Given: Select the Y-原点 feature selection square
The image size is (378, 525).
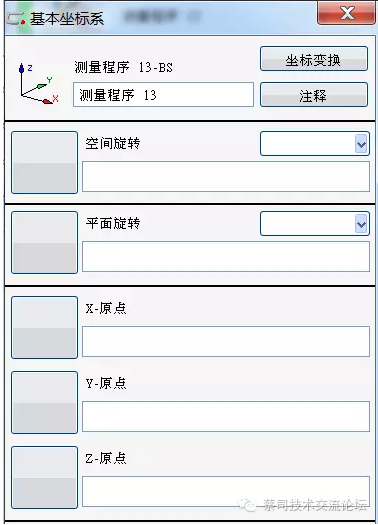Looking at the screenshot, I should [x=45, y=402].
